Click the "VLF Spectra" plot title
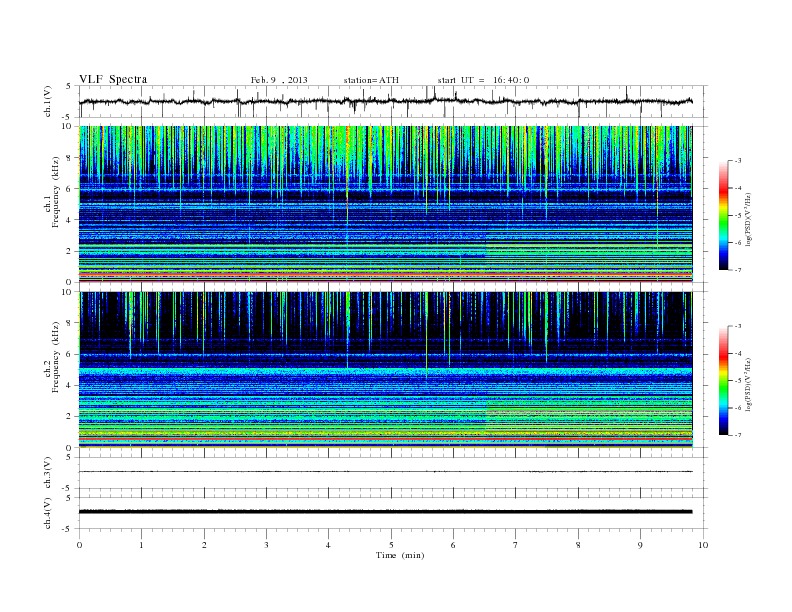 (113, 79)
